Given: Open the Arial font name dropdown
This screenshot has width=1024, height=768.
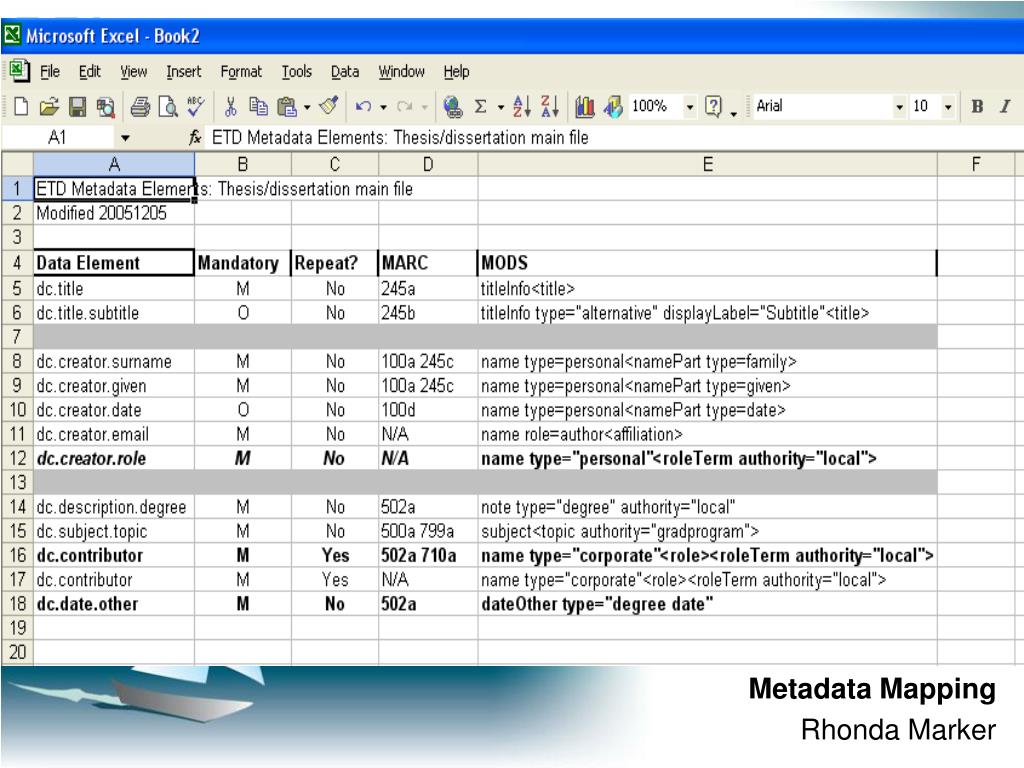Looking at the screenshot, I should tap(899, 106).
